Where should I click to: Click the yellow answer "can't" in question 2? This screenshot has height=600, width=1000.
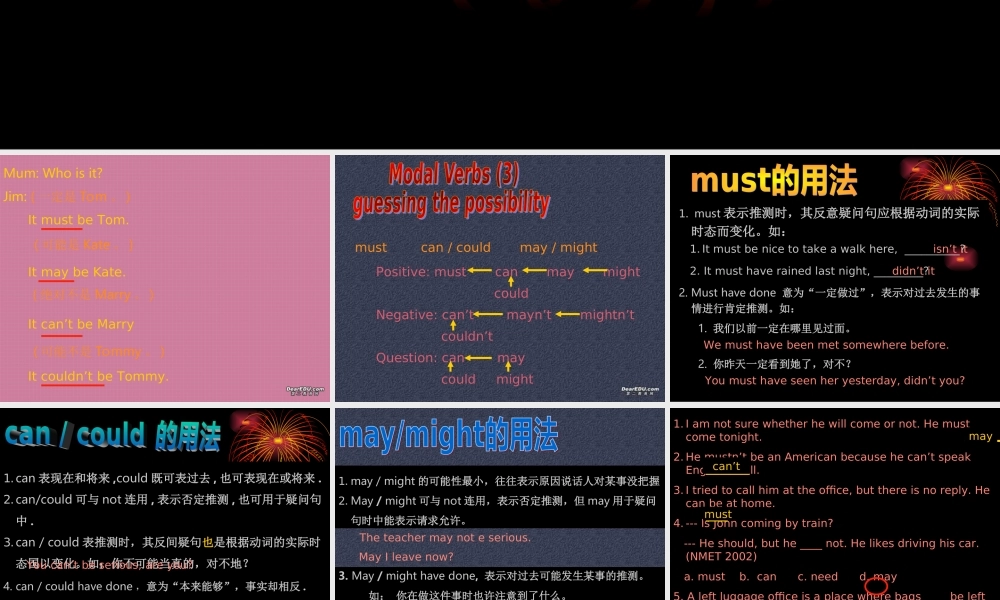tap(726, 467)
